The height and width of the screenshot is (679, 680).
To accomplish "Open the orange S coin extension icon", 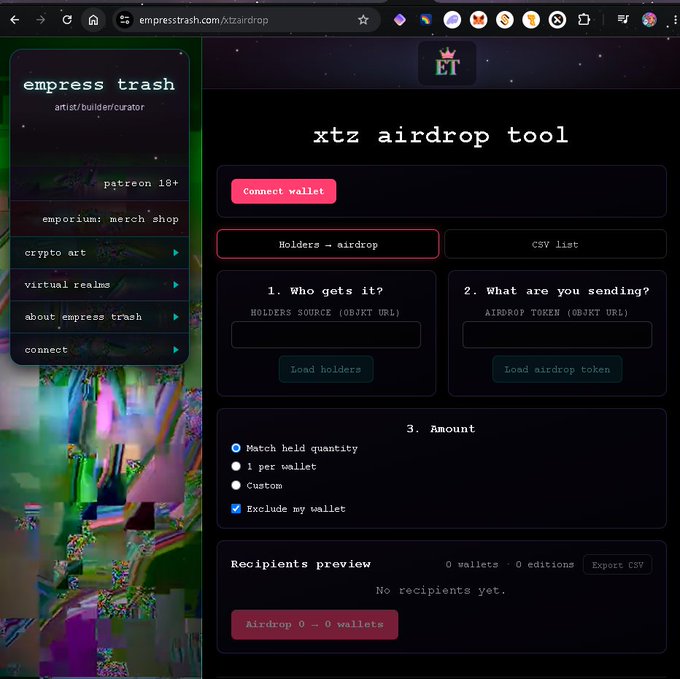I will click(505, 20).
